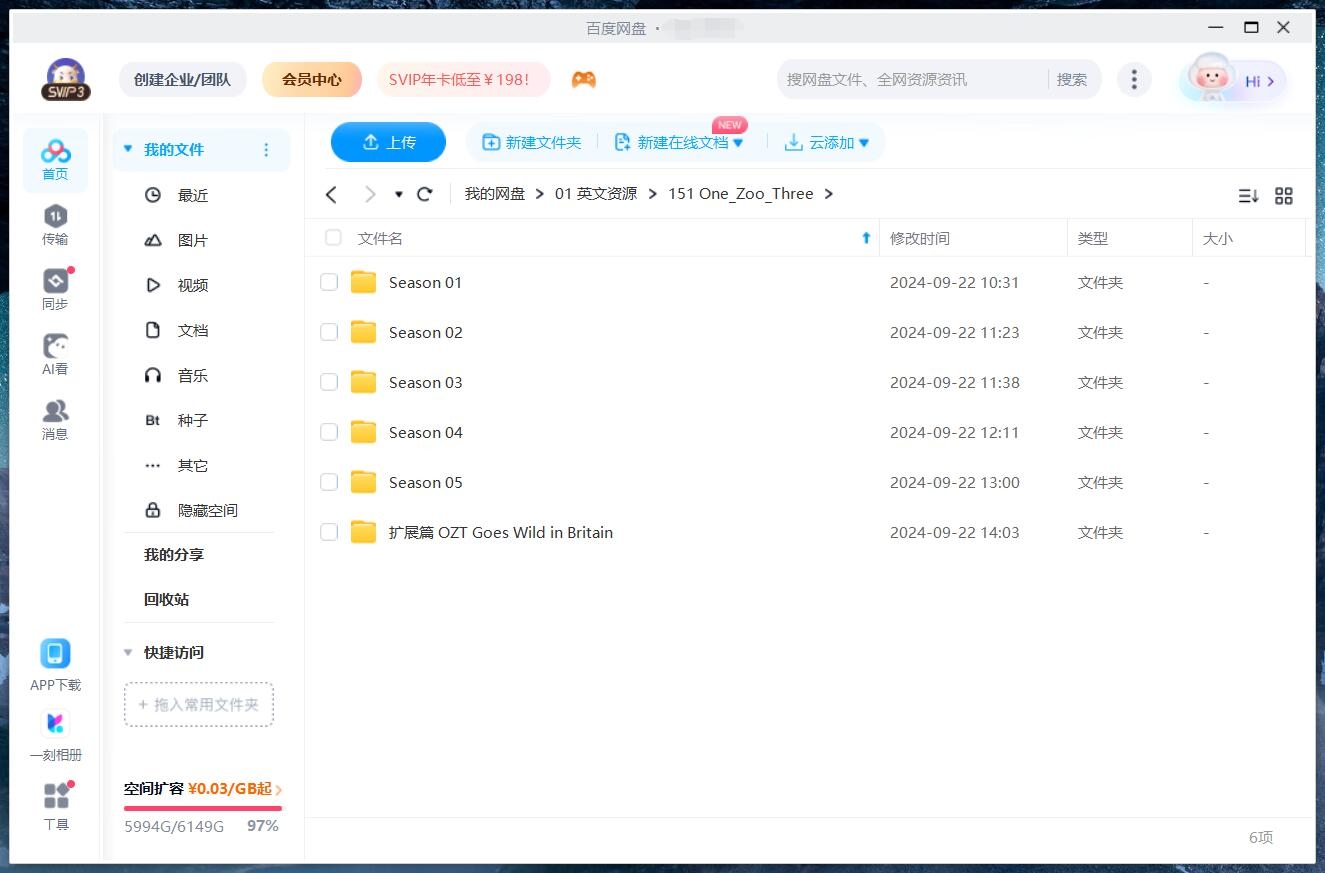The height and width of the screenshot is (873, 1325).
Task: Click the 图片 (Pictures) category icon
Action: pyautogui.click(x=152, y=240)
